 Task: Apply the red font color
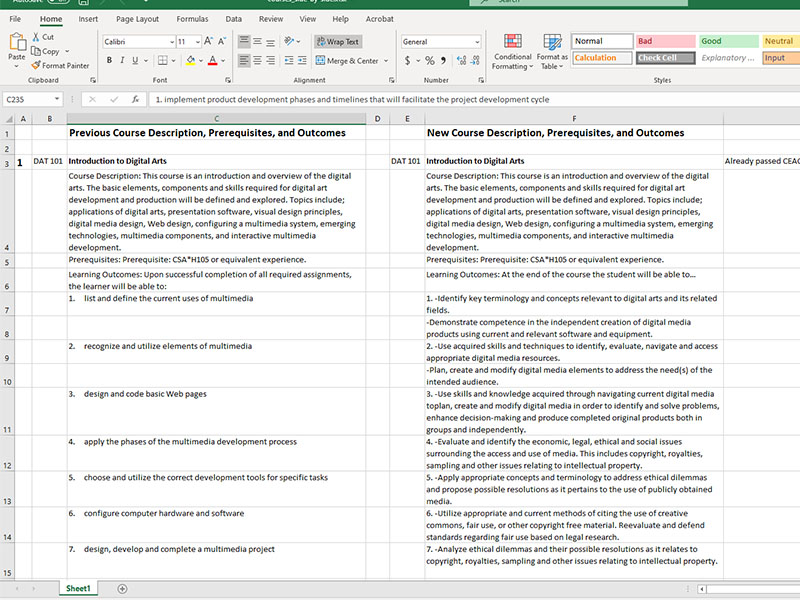click(213, 60)
